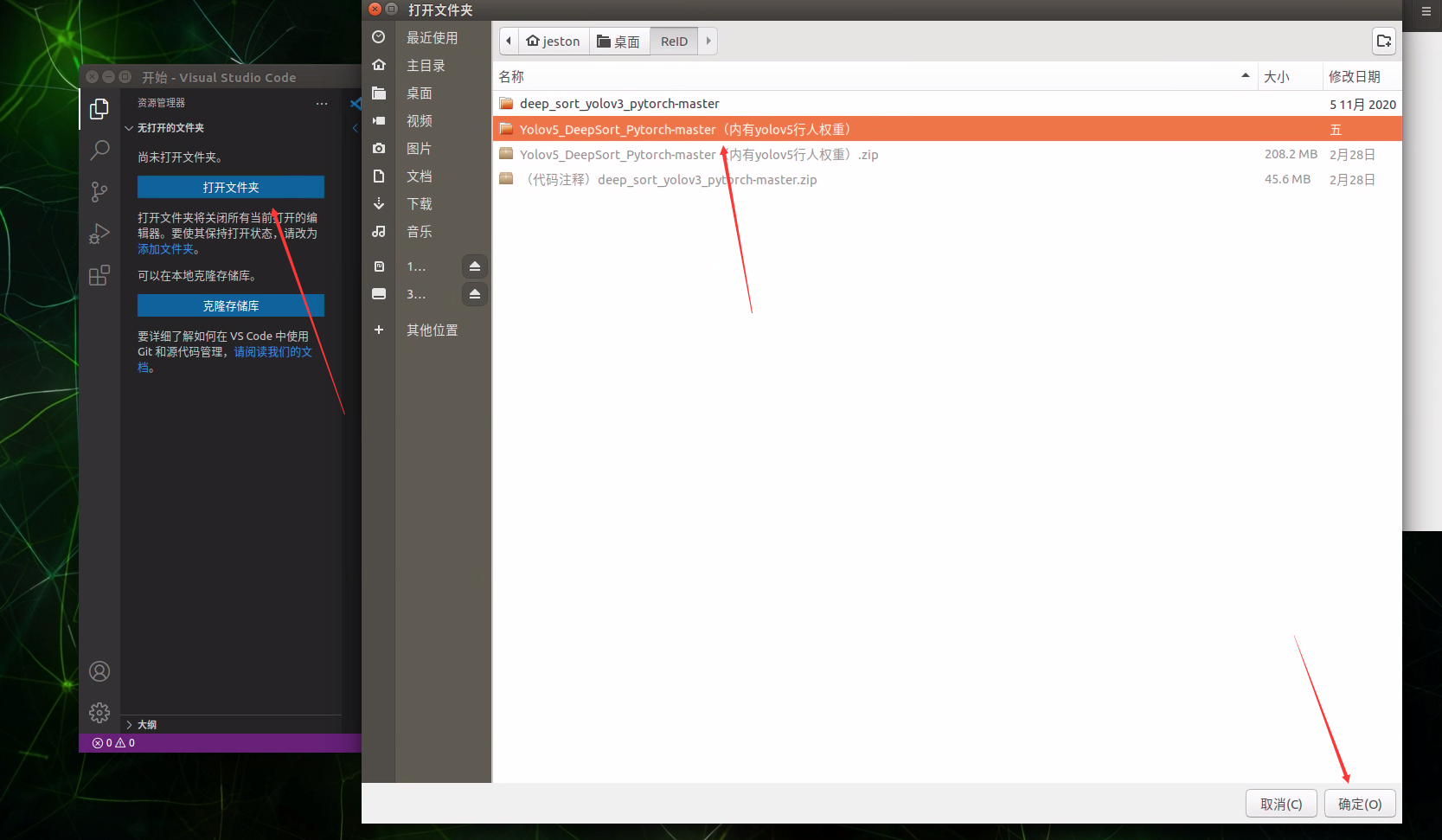
Task: Click the ReID path breadcrumb
Action: click(674, 41)
